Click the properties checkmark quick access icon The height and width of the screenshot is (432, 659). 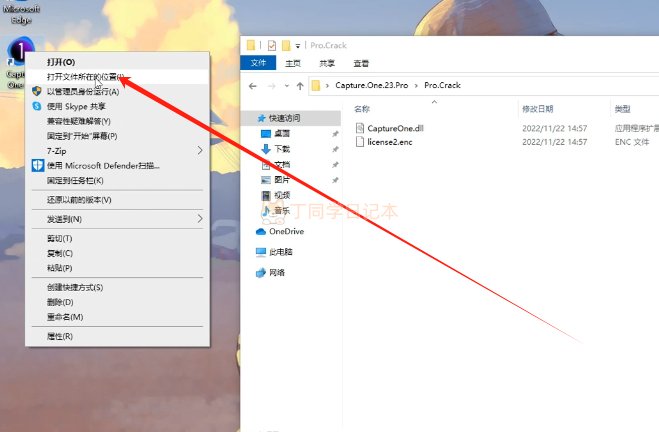click(272, 45)
